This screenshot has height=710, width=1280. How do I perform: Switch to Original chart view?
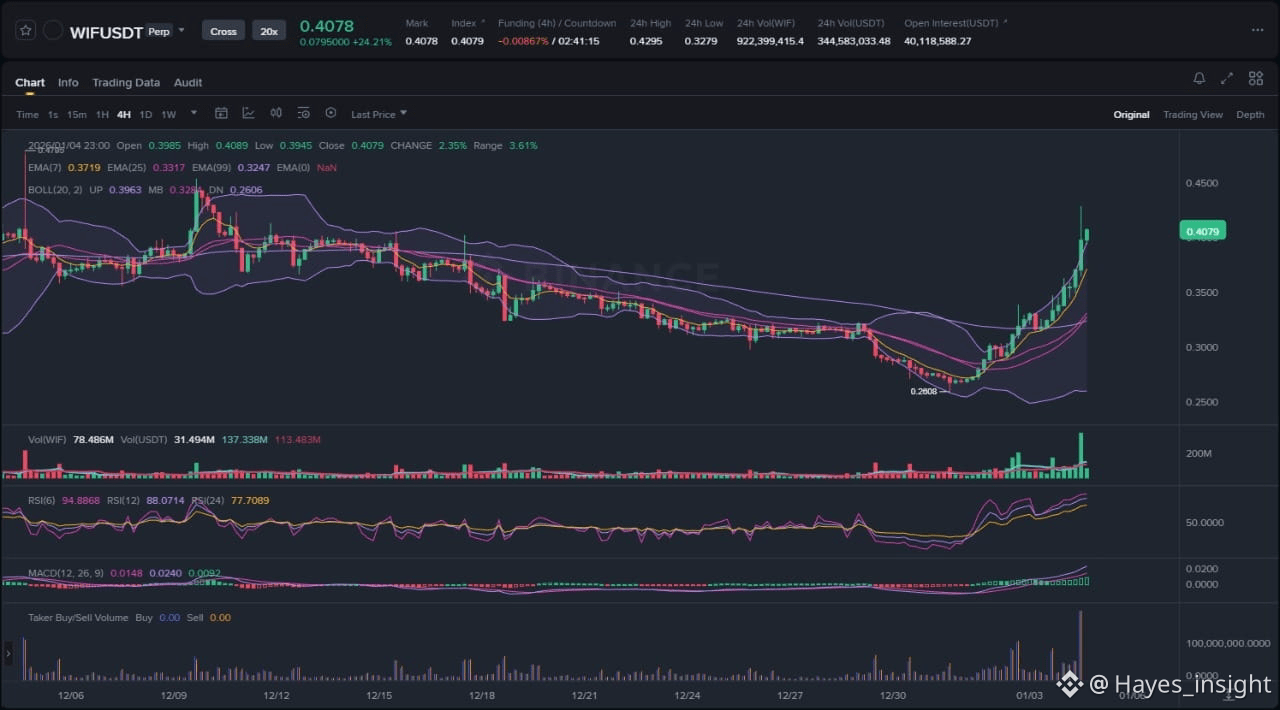pyautogui.click(x=1131, y=114)
